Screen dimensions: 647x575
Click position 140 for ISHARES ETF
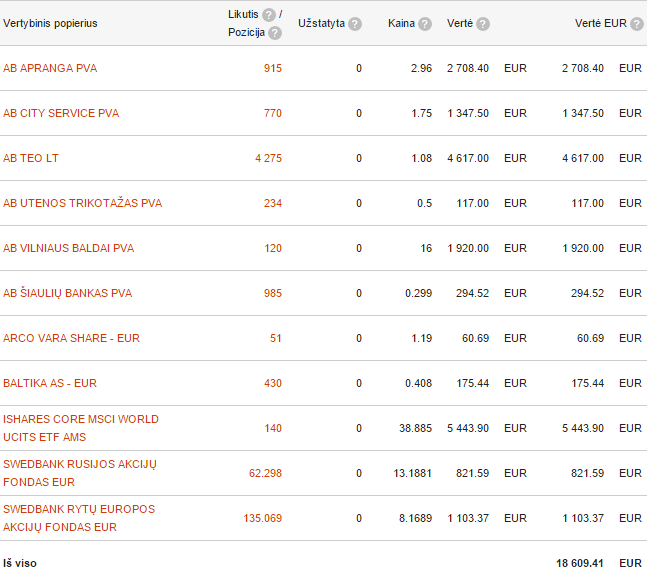[x=273, y=428]
